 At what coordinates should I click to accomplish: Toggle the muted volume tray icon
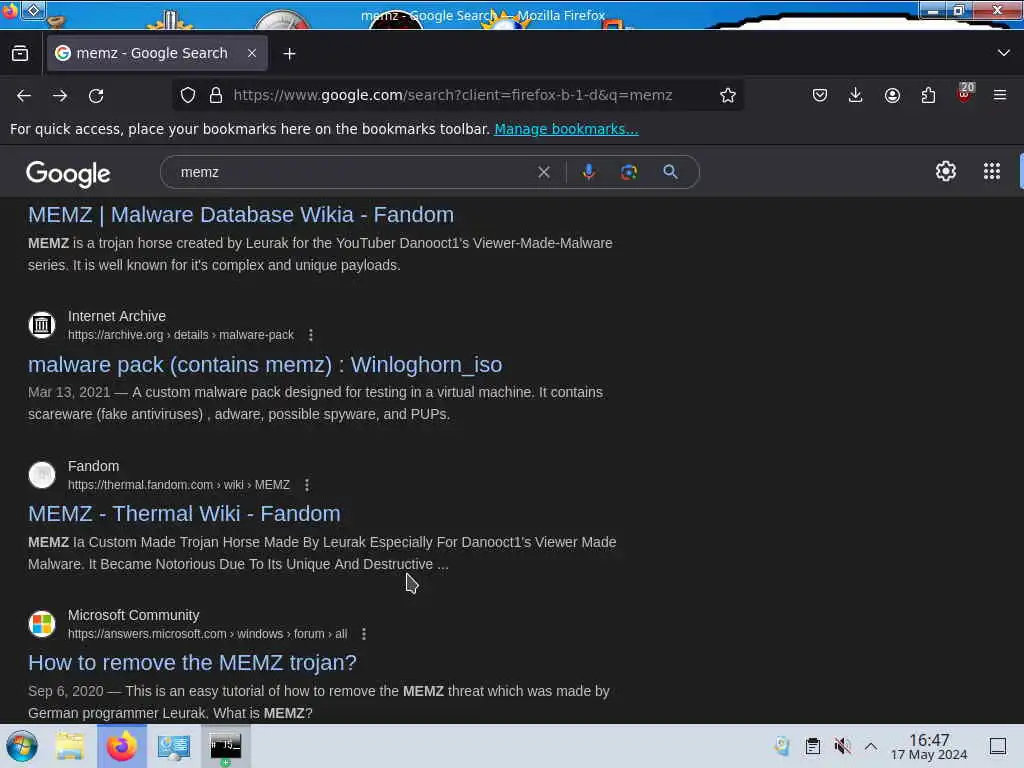[x=842, y=746]
